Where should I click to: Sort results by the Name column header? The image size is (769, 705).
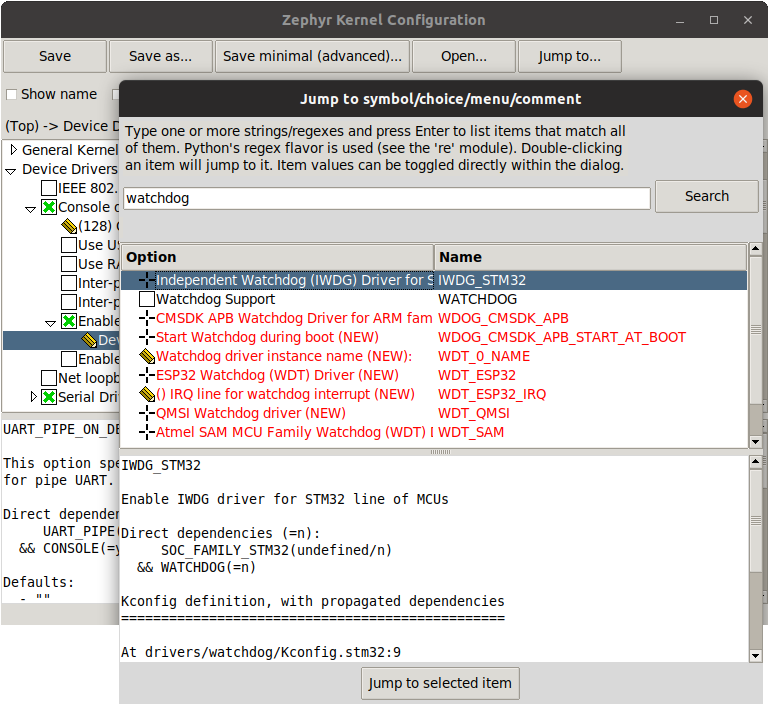coord(590,257)
